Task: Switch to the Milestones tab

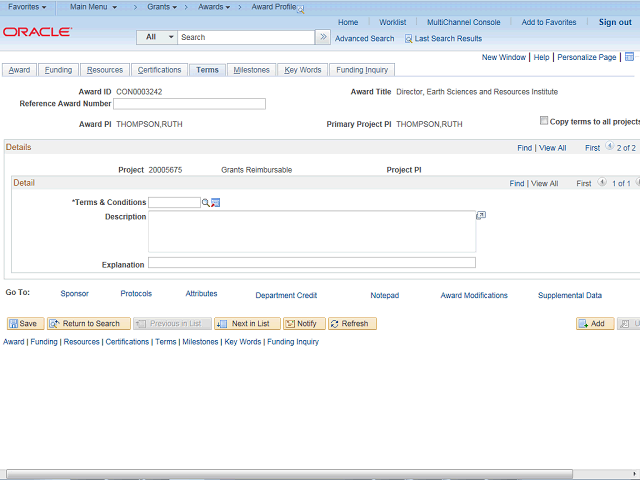Action: (251, 70)
